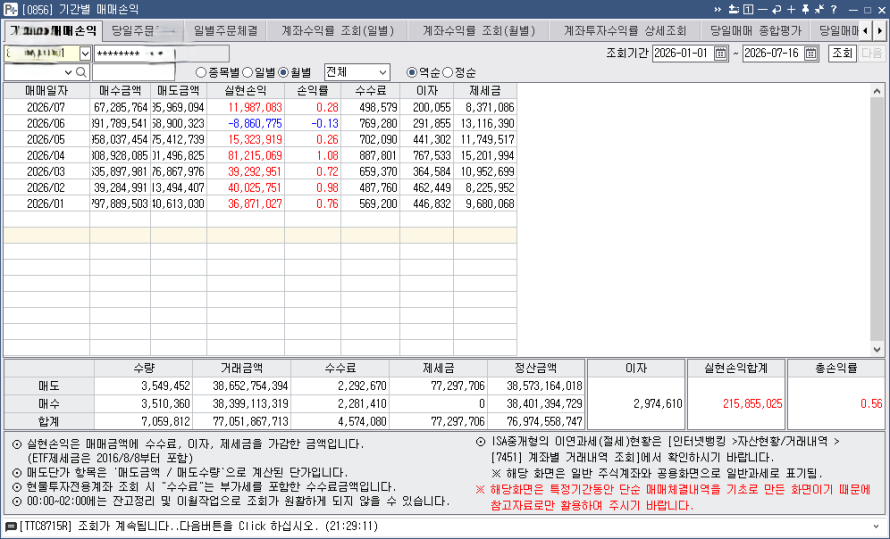The width and height of the screenshot is (890, 539).
Task: Select the 기간별 매매손익 tab
Action: click(x=53, y=31)
